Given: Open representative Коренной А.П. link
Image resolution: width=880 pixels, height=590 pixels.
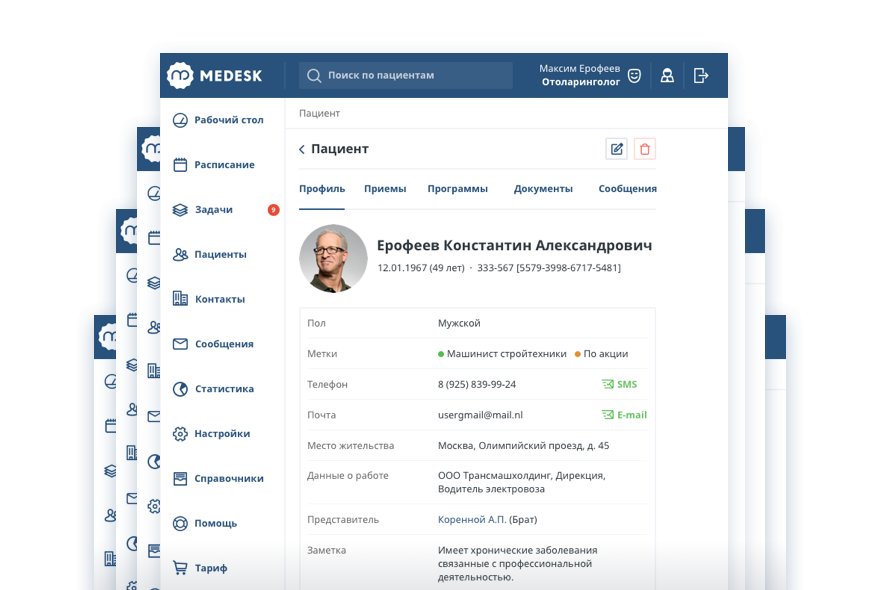Looking at the screenshot, I should [x=471, y=520].
